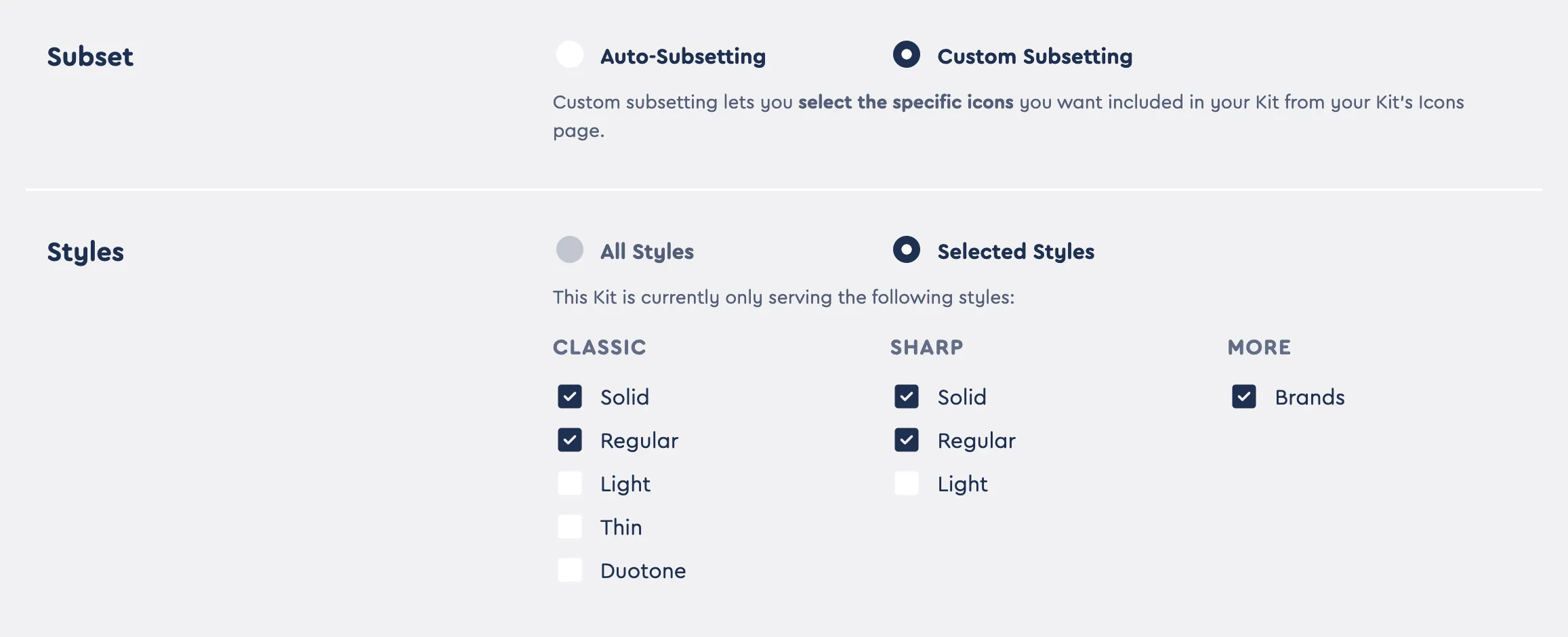Enable the Thin style checkbox
Viewport: 1568px width, 637px height.
[570, 527]
